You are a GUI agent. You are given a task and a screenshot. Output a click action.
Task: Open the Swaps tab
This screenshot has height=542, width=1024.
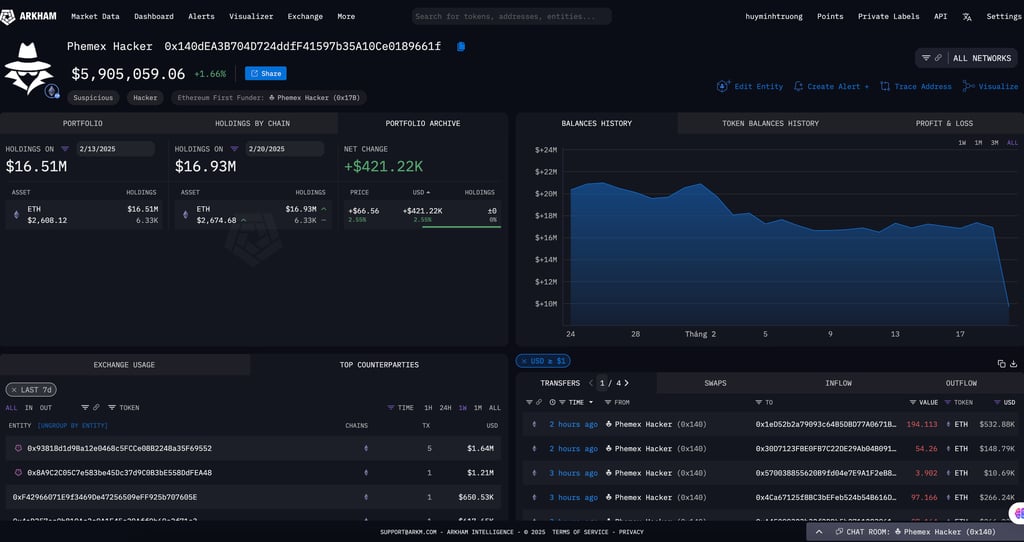[716, 383]
